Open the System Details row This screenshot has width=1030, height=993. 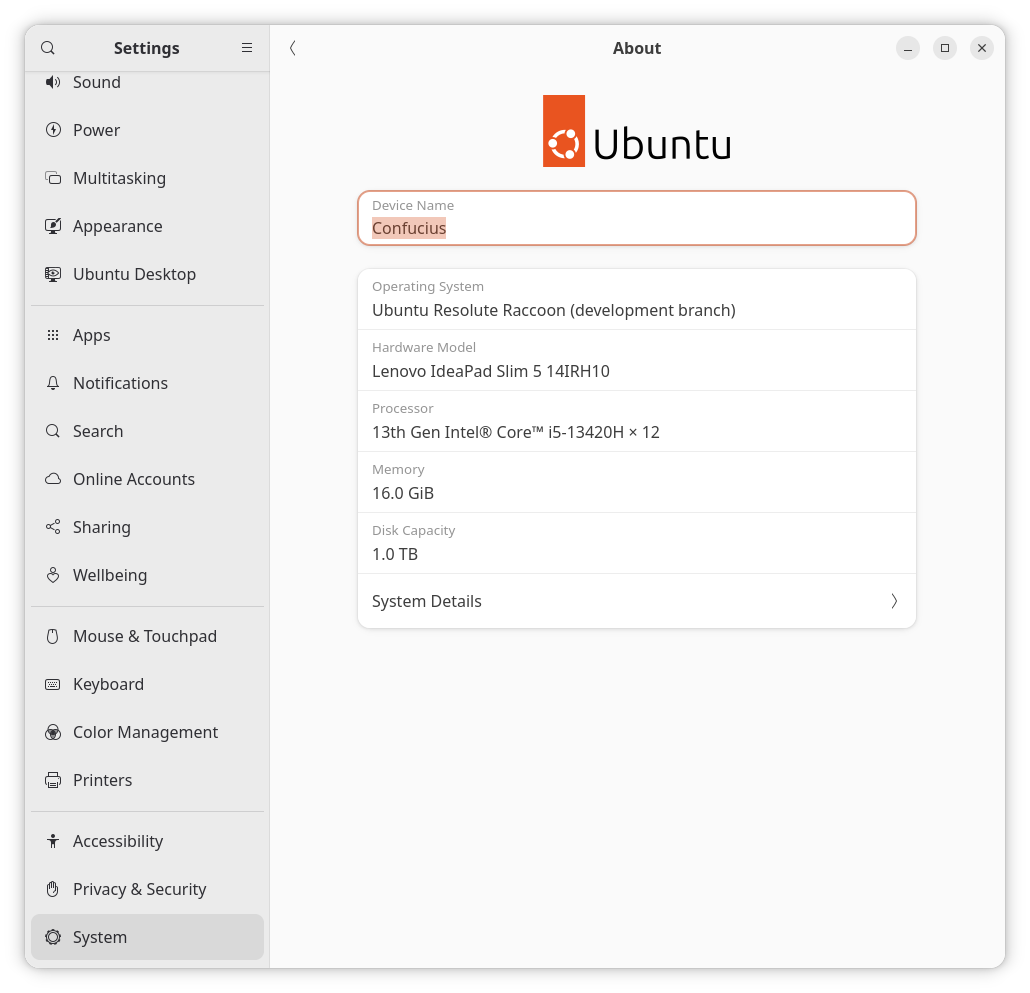(636, 601)
